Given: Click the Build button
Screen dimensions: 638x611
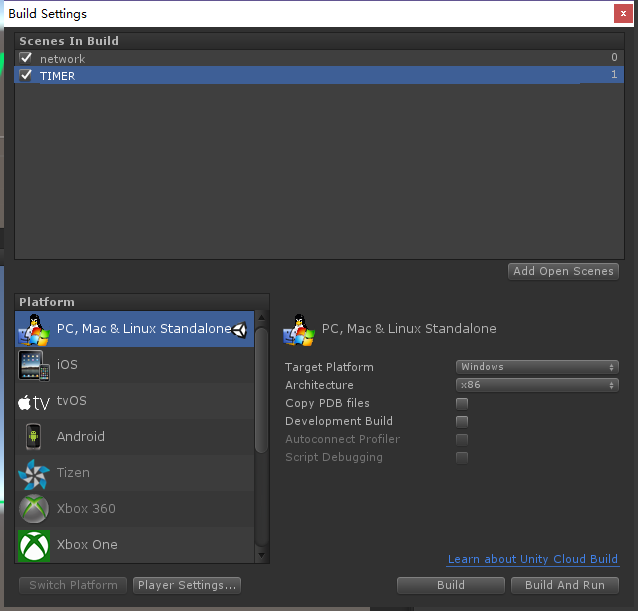Looking at the screenshot, I should pyautogui.click(x=451, y=585).
